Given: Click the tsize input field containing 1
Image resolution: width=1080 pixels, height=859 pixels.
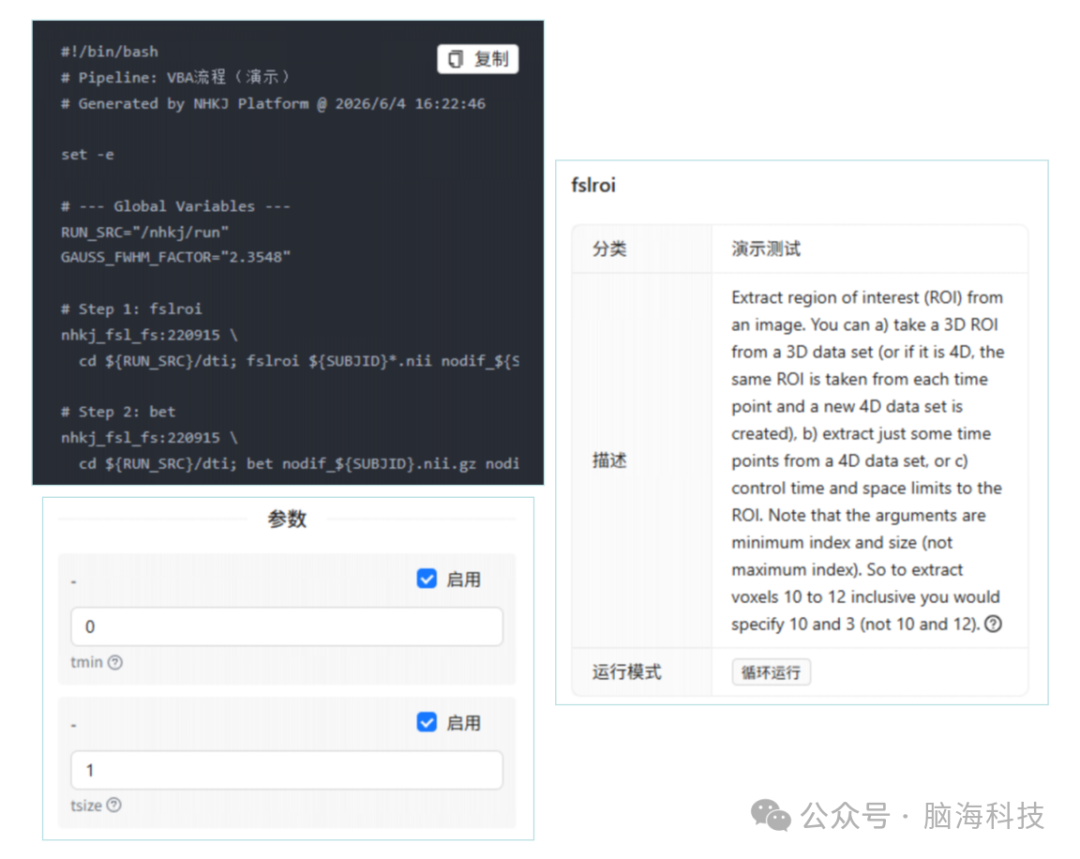Looking at the screenshot, I should (287, 770).
